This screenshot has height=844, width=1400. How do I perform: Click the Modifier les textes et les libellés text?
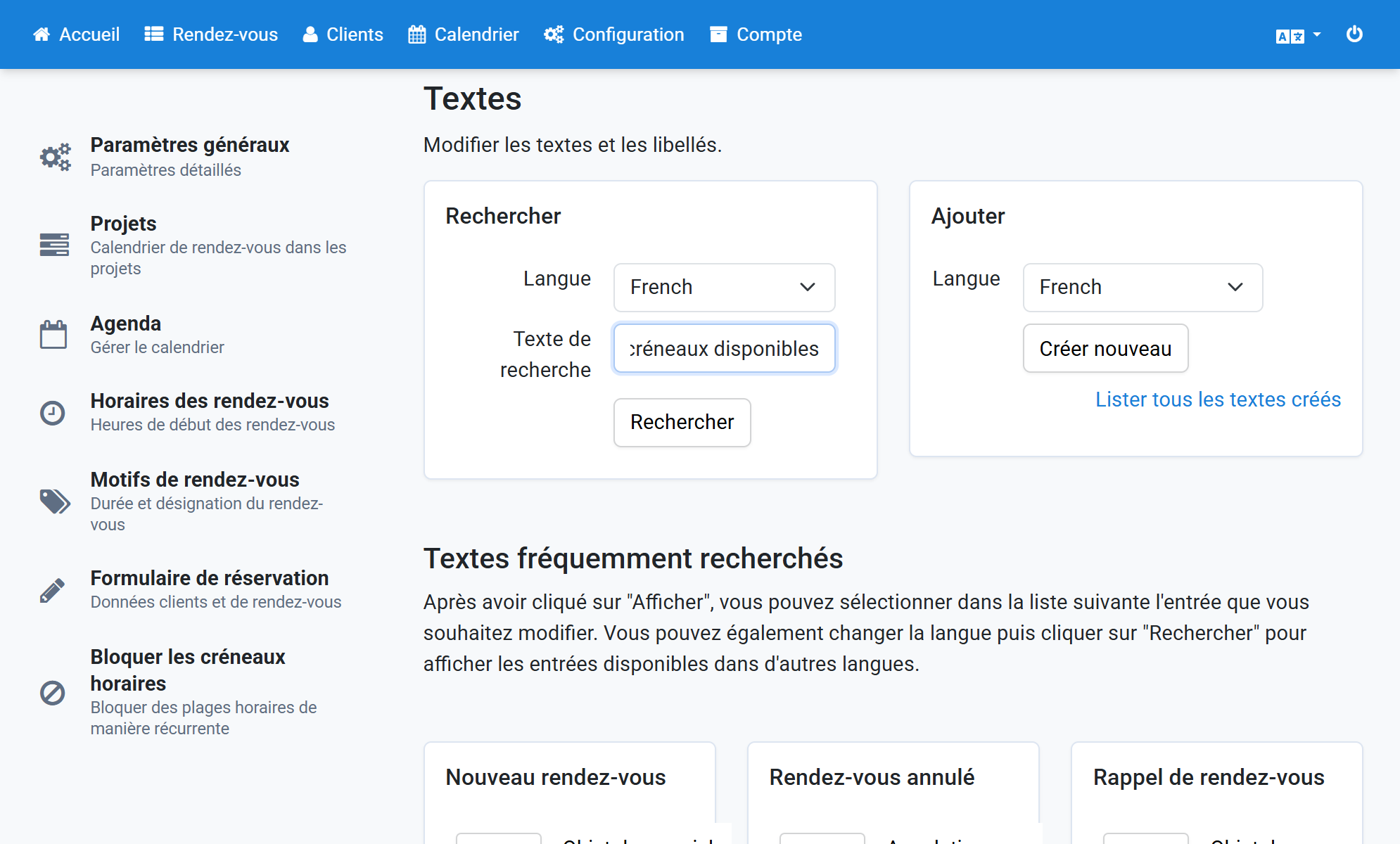click(x=573, y=145)
